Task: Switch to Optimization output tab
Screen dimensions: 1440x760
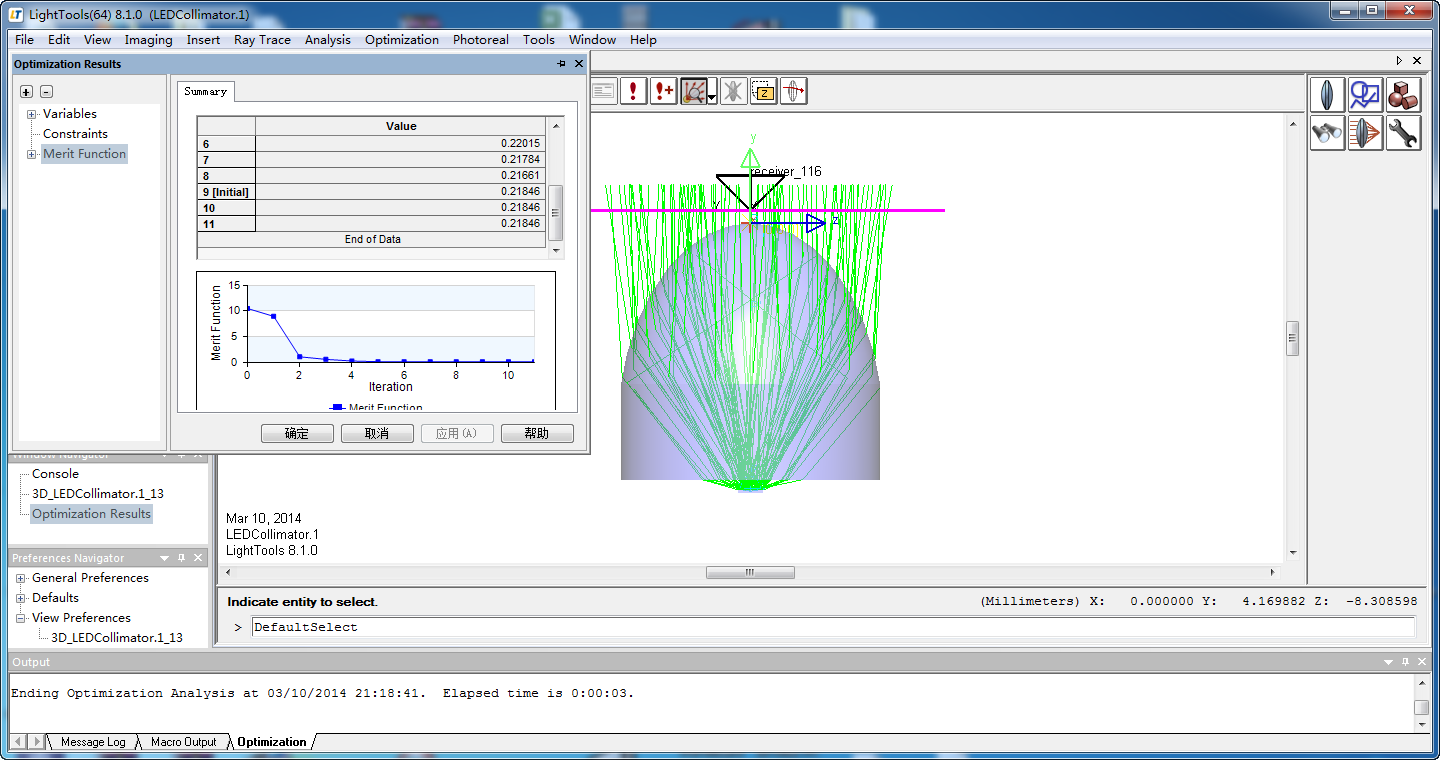Action: pos(272,742)
